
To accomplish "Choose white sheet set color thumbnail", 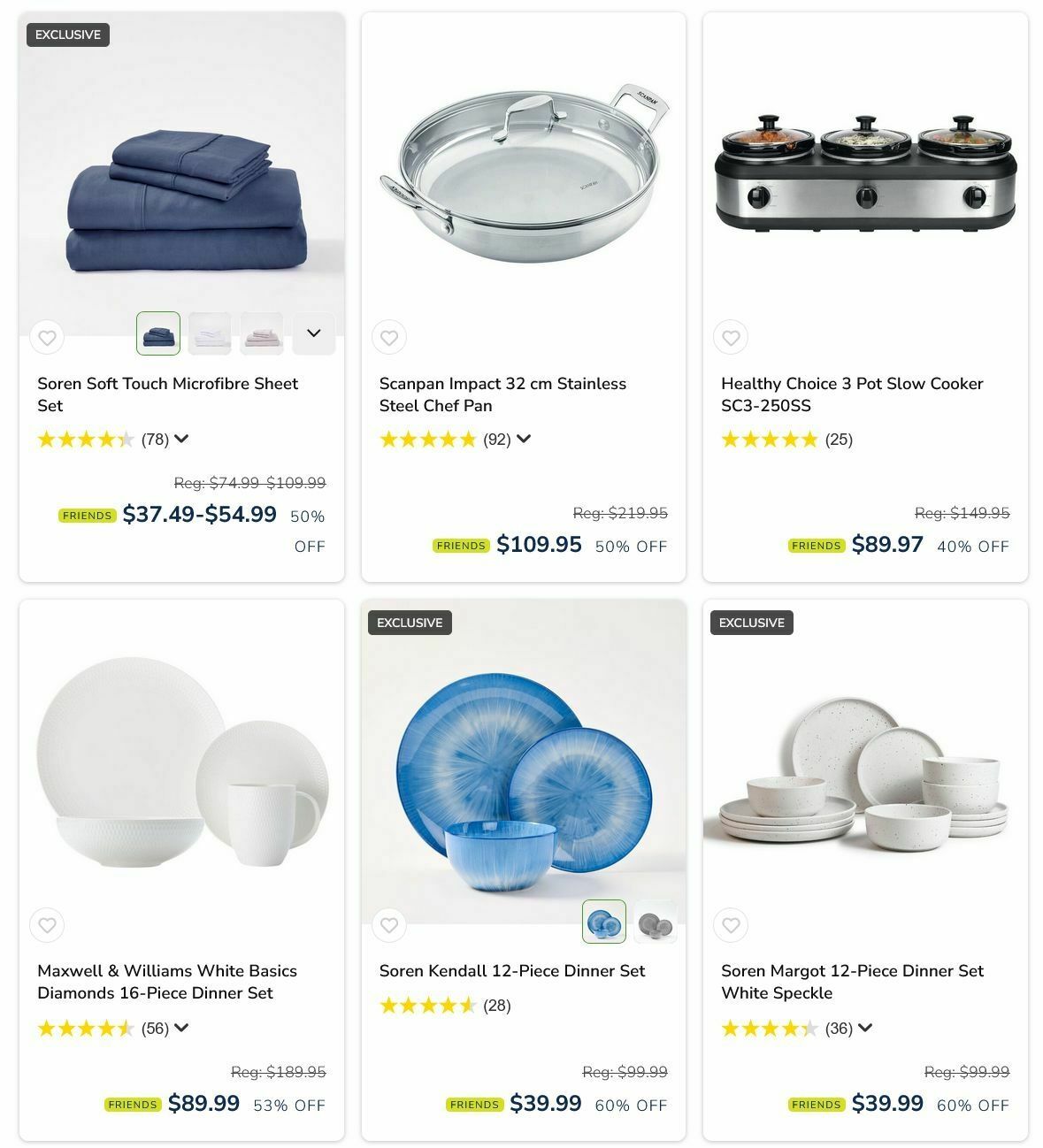I will (x=210, y=333).
